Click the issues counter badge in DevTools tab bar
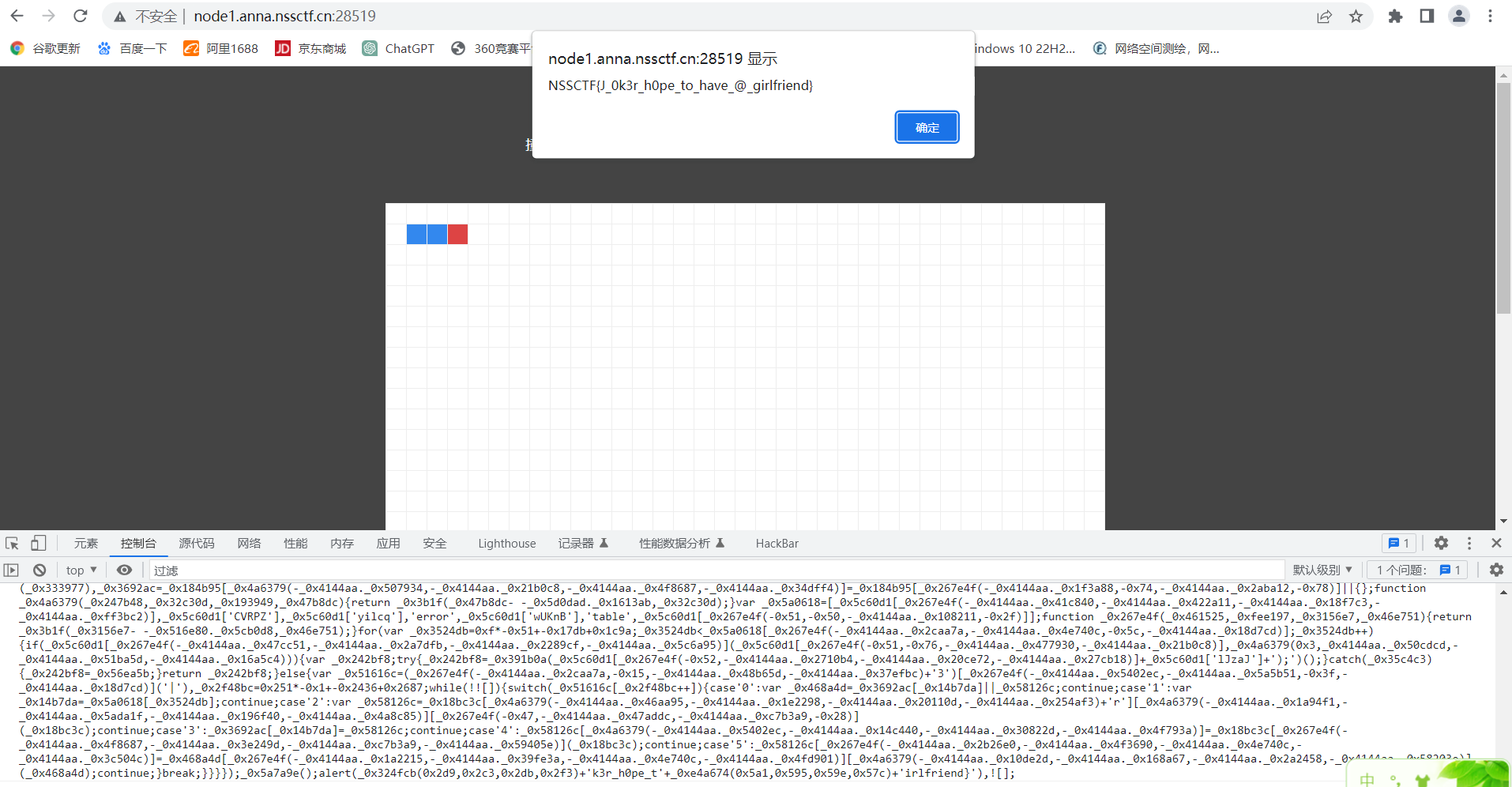The image size is (1512, 787). (1399, 544)
